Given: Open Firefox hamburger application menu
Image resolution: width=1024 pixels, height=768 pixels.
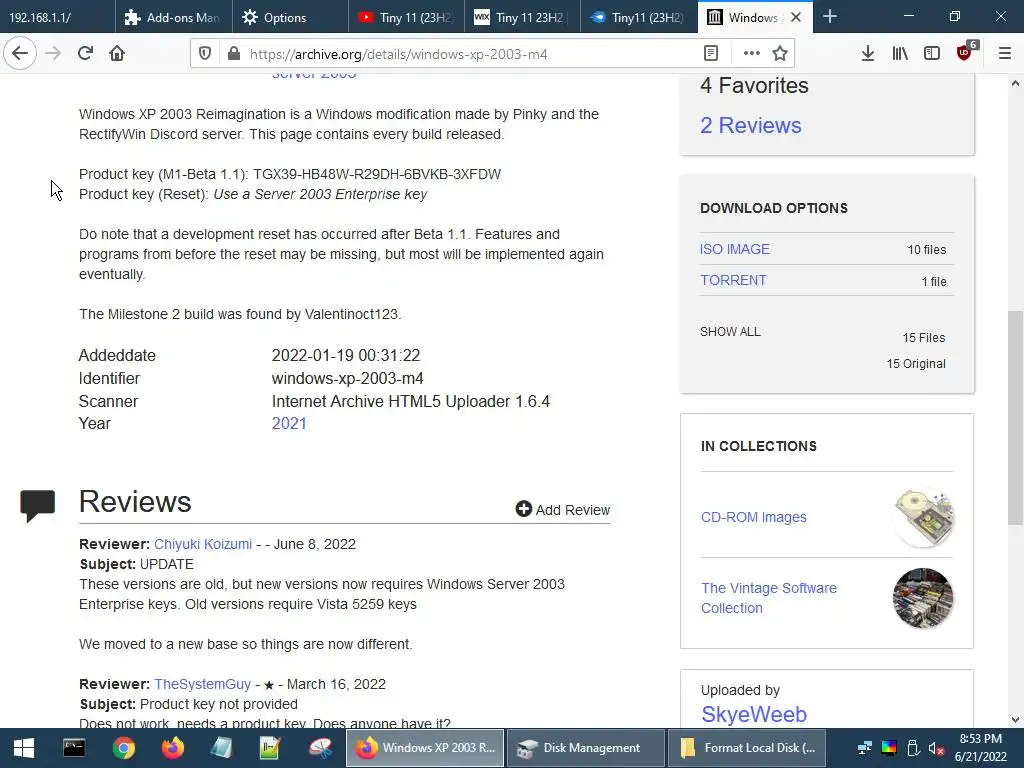Looking at the screenshot, I should click(x=1005, y=54).
